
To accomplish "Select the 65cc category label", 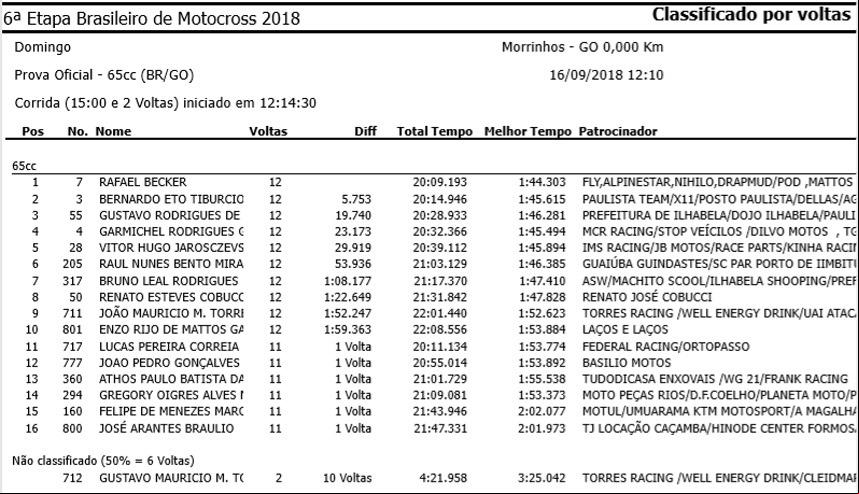I will 24,166.
